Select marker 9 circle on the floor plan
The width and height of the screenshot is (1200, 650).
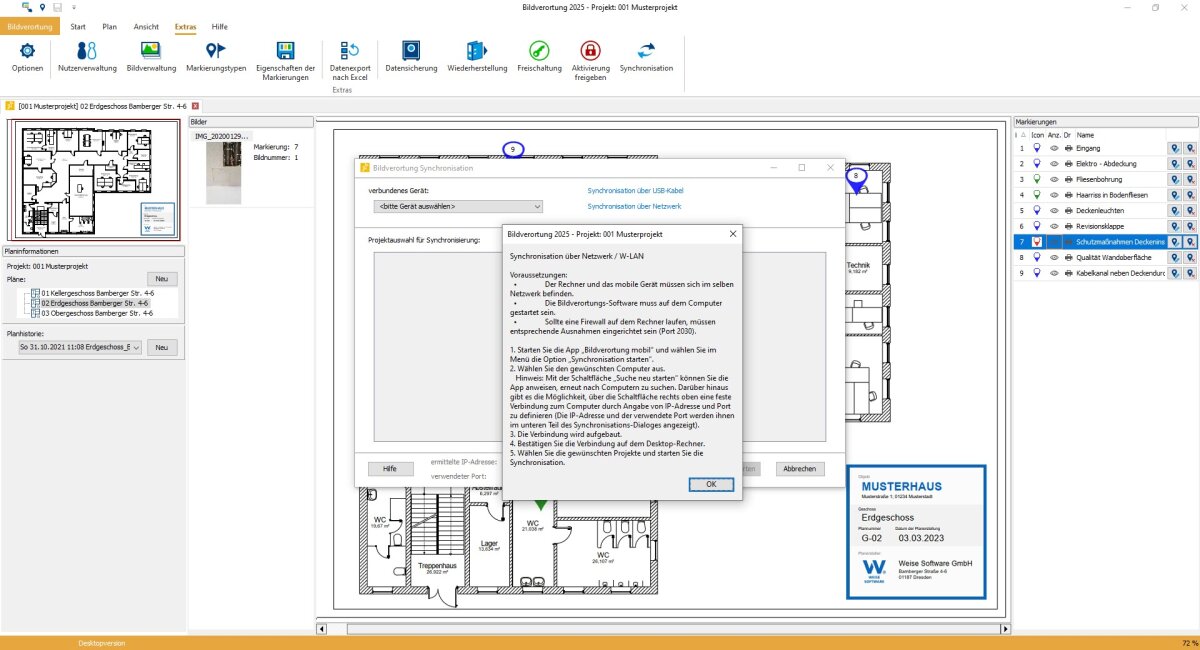coord(513,149)
